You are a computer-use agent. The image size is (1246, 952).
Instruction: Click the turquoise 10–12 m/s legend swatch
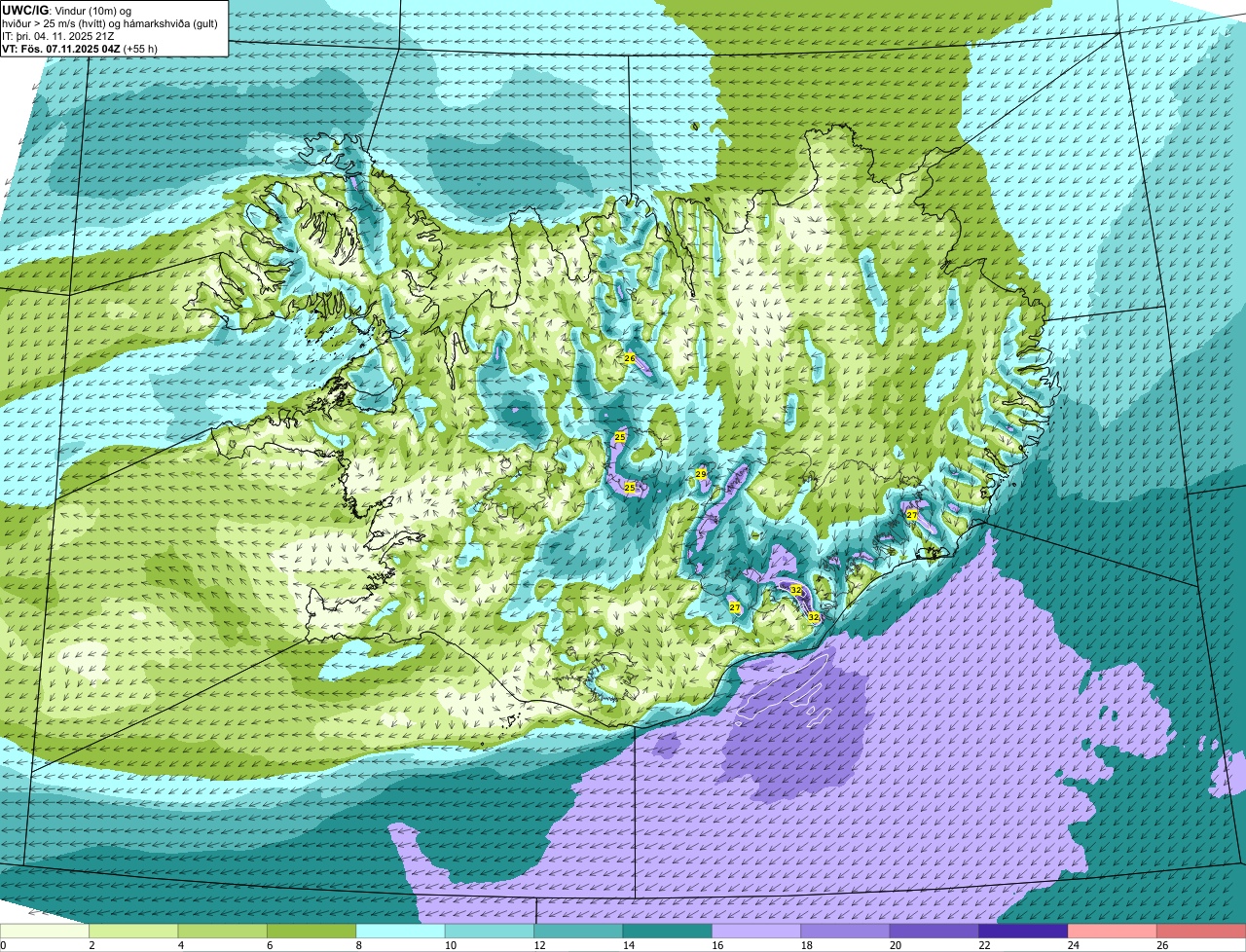[489, 932]
